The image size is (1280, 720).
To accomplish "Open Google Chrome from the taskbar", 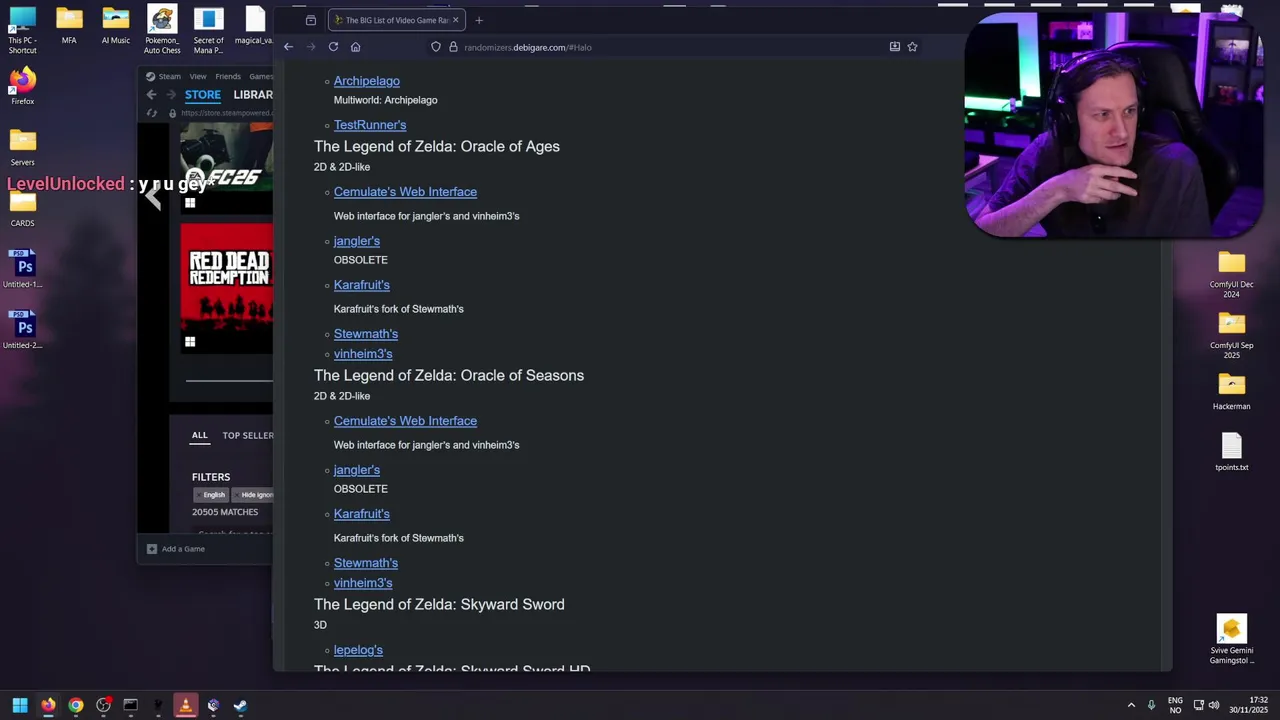I will [75, 705].
